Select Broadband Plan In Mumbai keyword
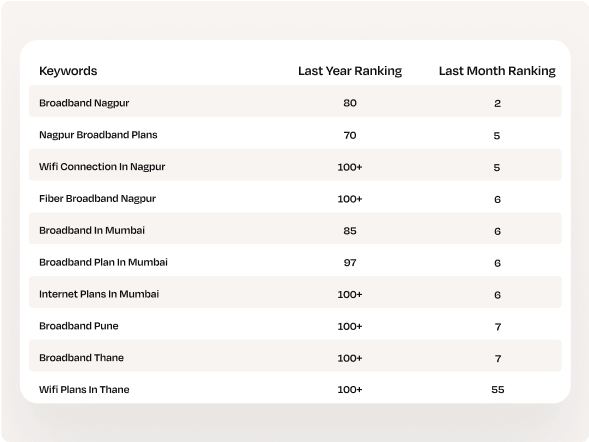589x442 pixels. point(103,262)
